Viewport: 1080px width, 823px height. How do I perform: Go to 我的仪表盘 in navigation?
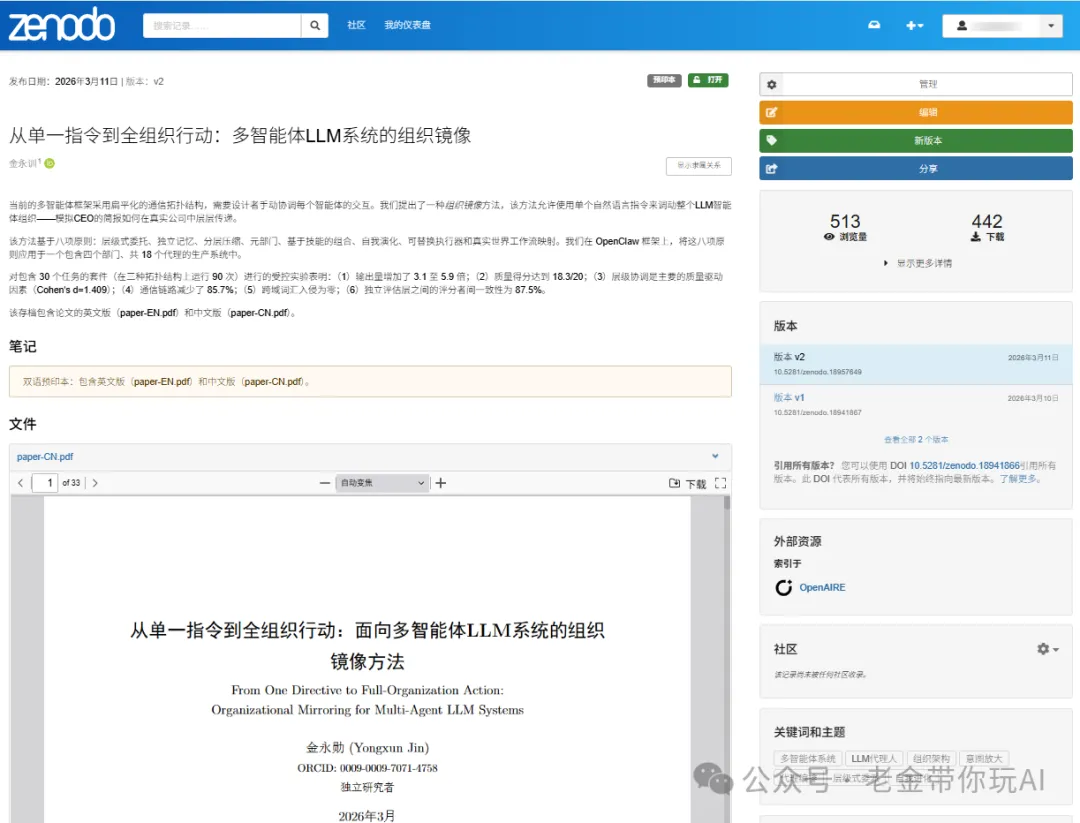point(407,26)
